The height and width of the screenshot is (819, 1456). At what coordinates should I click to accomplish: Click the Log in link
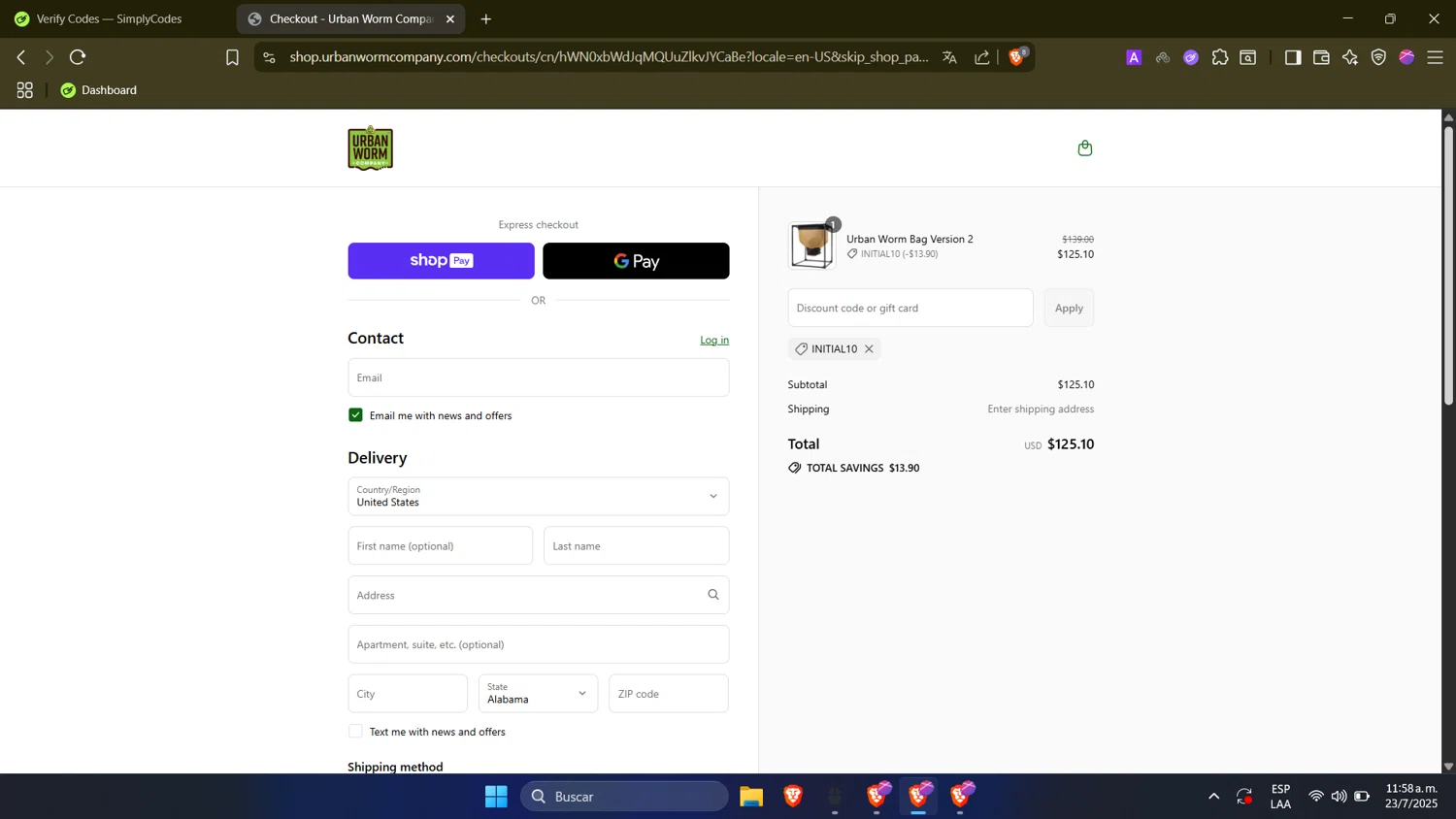click(x=714, y=341)
